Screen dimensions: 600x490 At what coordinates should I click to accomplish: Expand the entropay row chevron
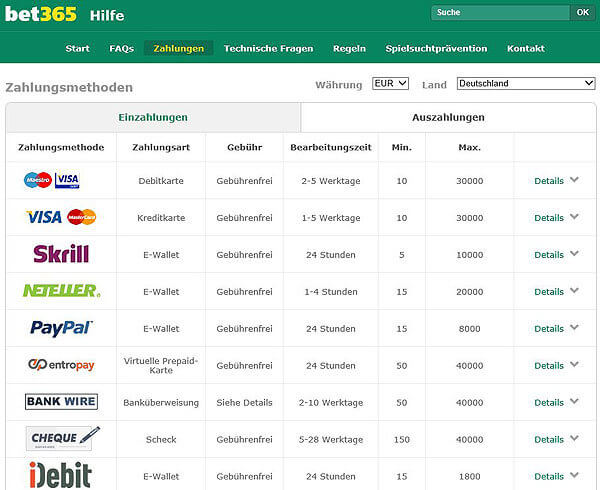(574, 365)
